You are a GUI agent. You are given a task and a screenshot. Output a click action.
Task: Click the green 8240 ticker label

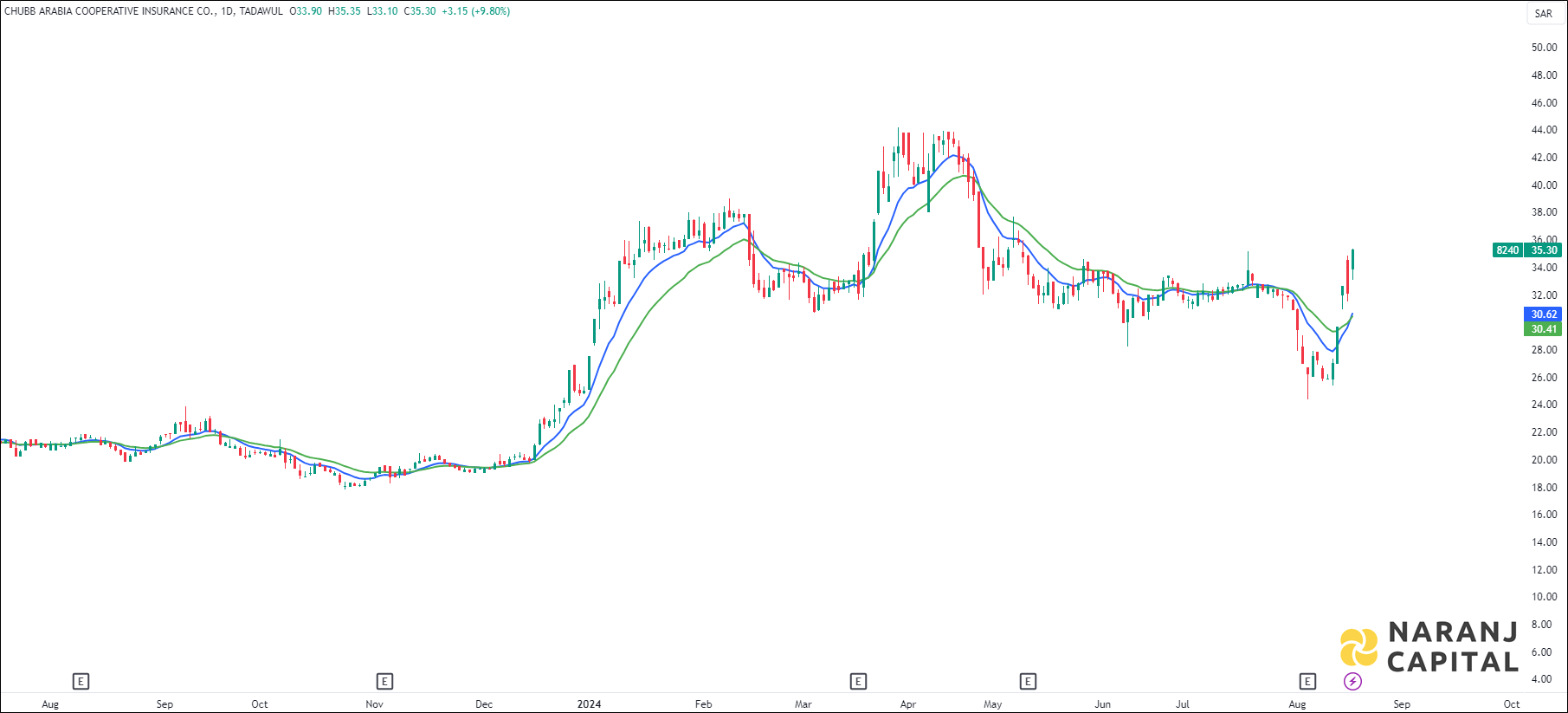[x=1507, y=250]
